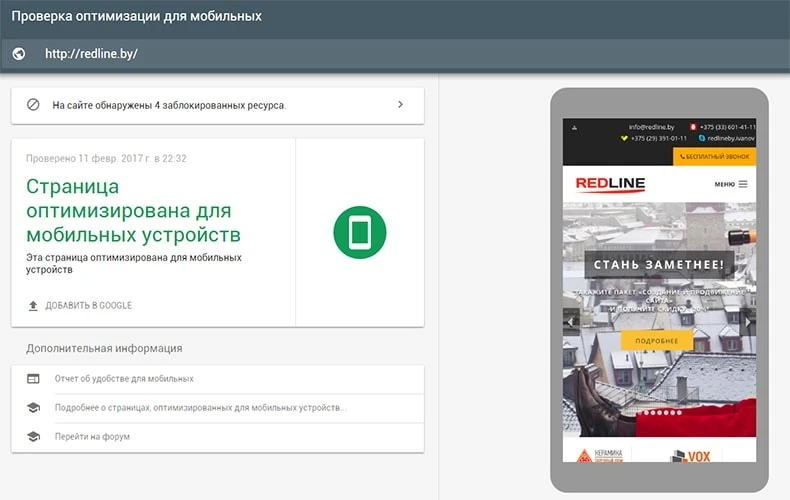Click the +375 (29) 391-01-11 phone number
The width and height of the screenshot is (790, 500).
pyautogui.click(x=659, y=138)
